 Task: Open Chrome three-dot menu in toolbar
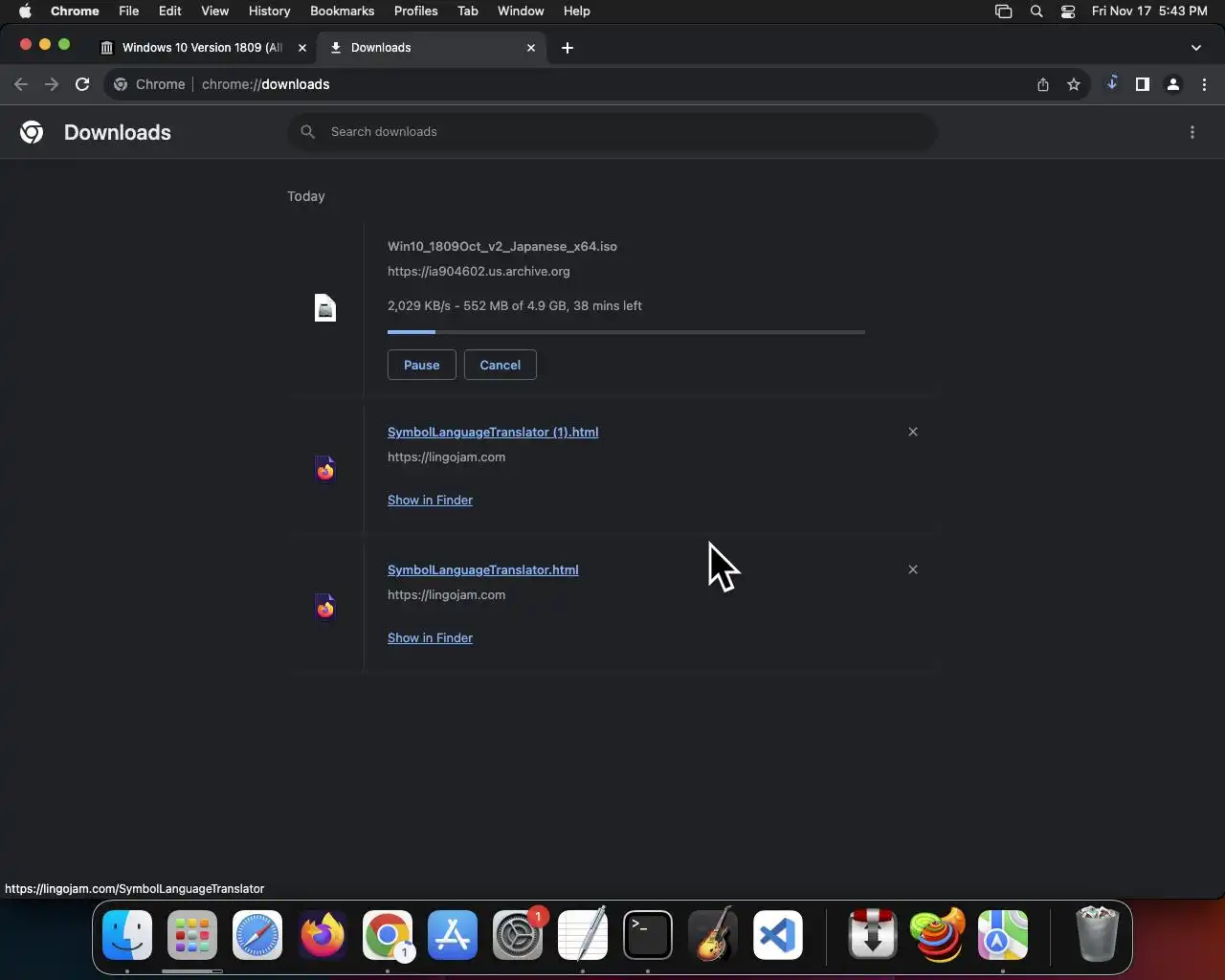coord(1204,84)
